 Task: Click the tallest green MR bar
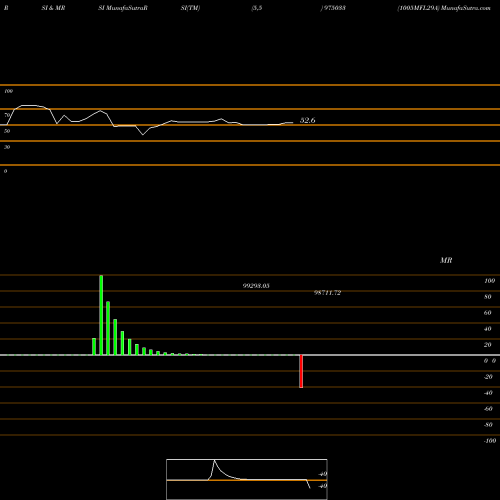click(101, 315)
